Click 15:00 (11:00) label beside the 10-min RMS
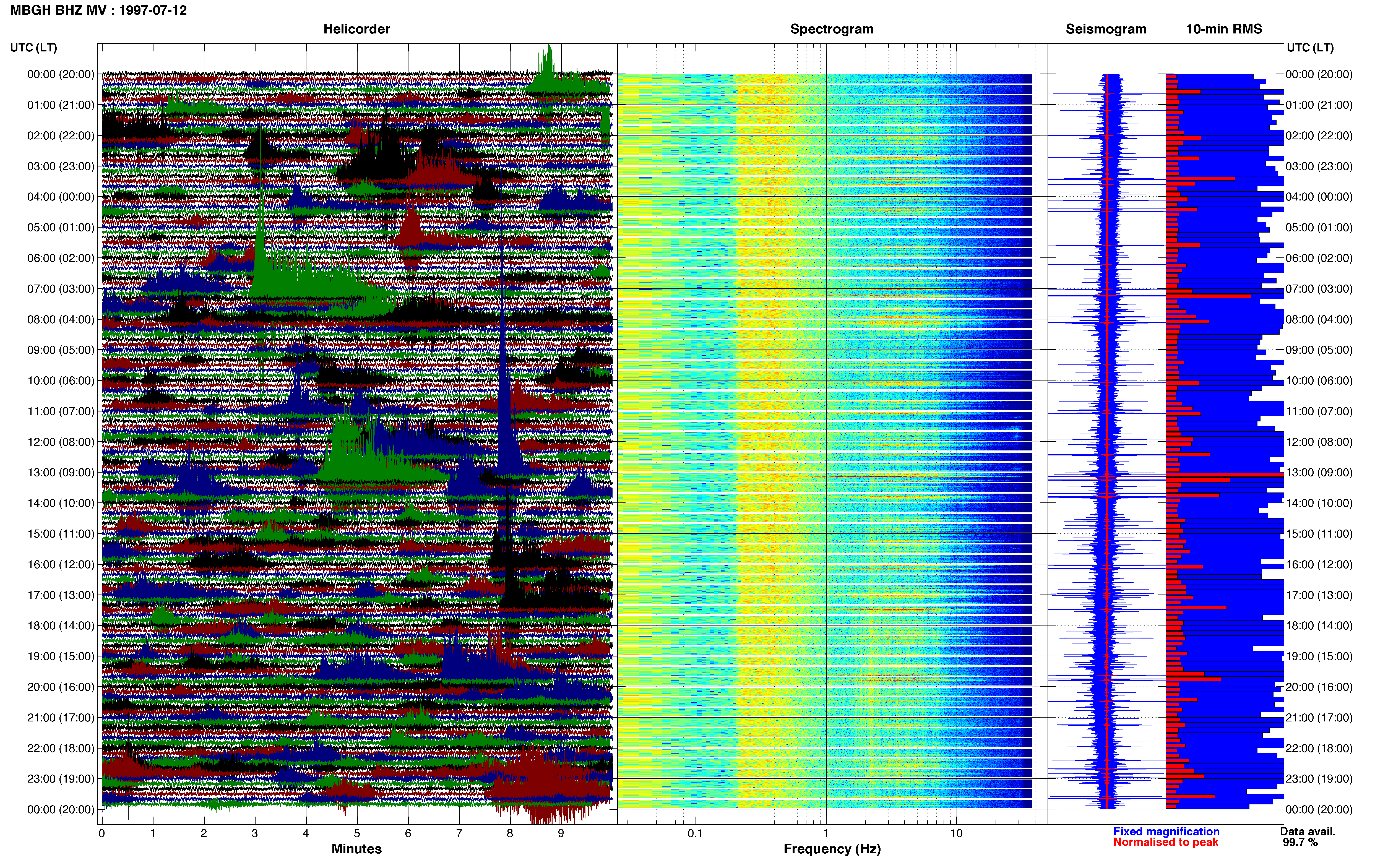The image size is (1388, 868). [x=1319, y=534]
